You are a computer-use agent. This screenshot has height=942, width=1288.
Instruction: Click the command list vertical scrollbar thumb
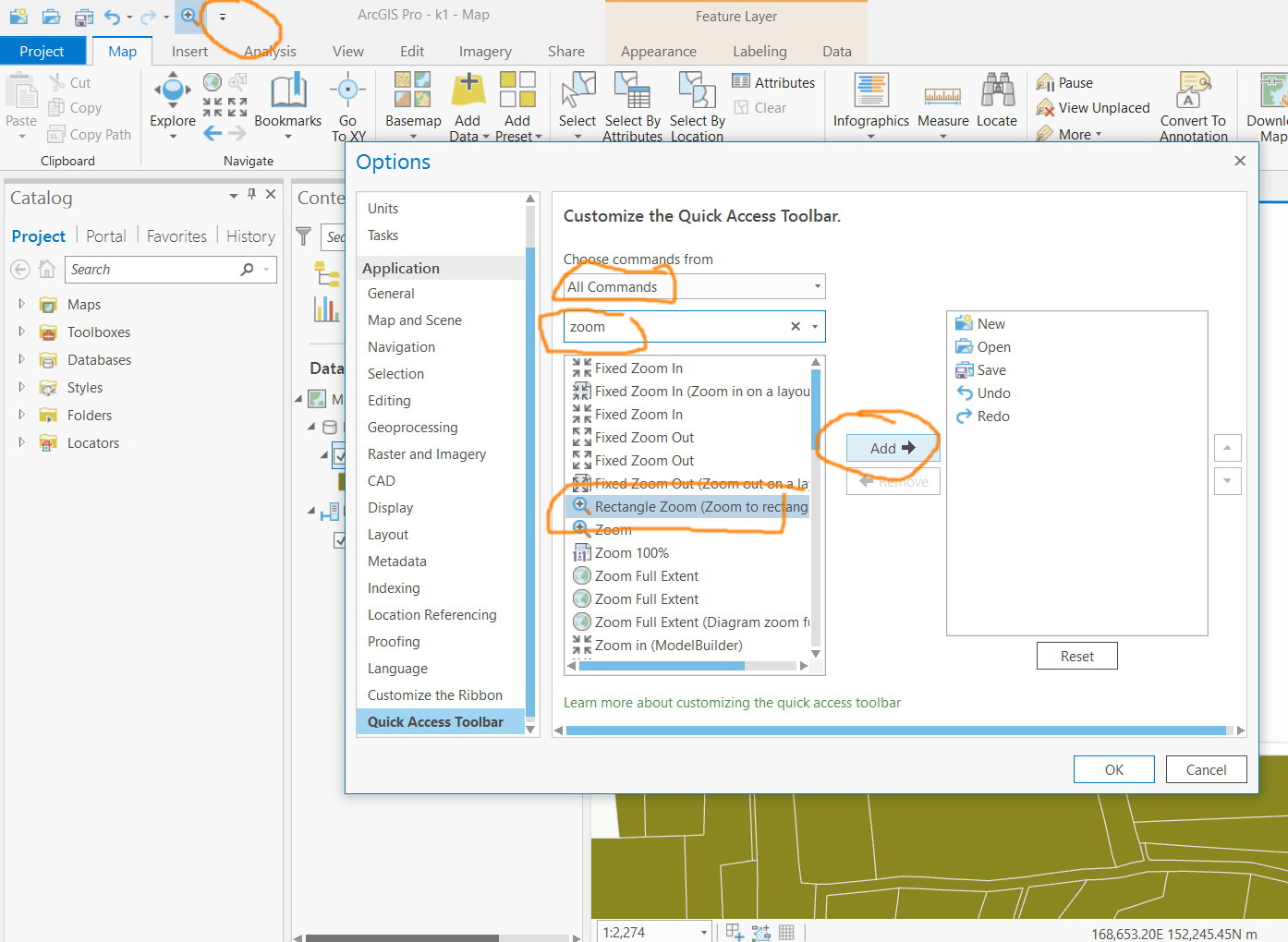[x=815, y=408]
